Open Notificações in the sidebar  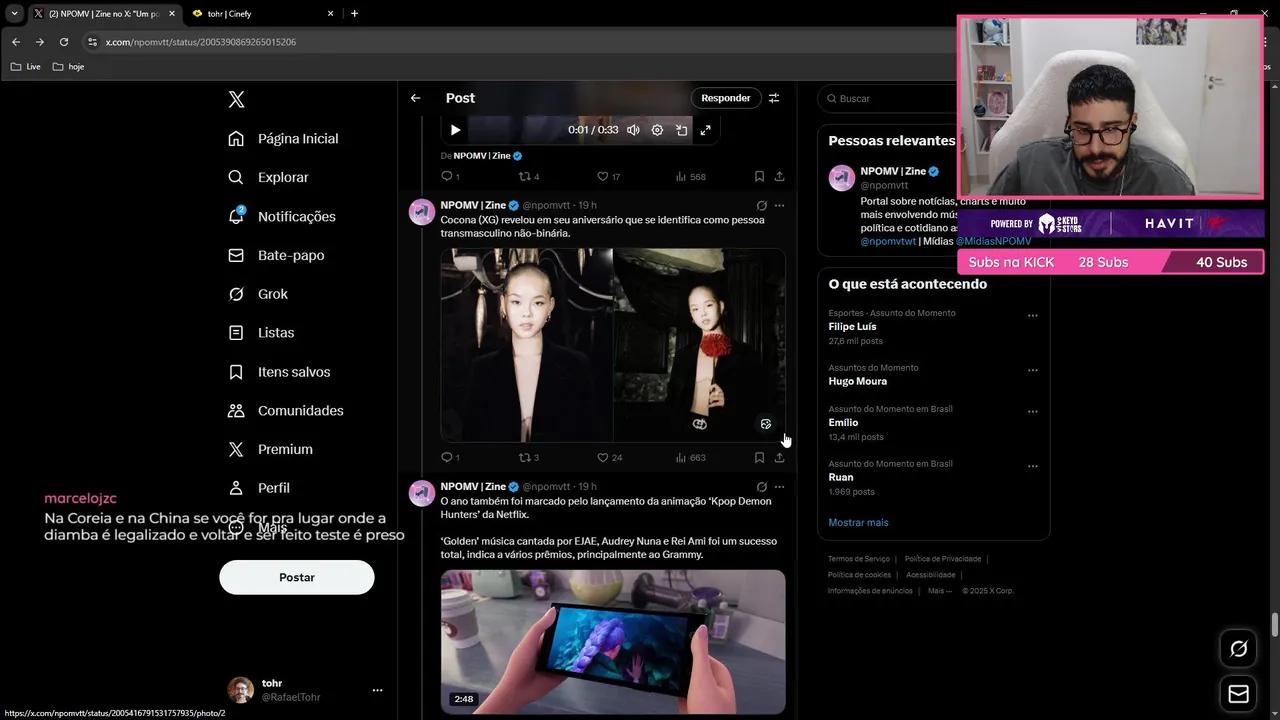pyautogui.click(x=282, y=216)
